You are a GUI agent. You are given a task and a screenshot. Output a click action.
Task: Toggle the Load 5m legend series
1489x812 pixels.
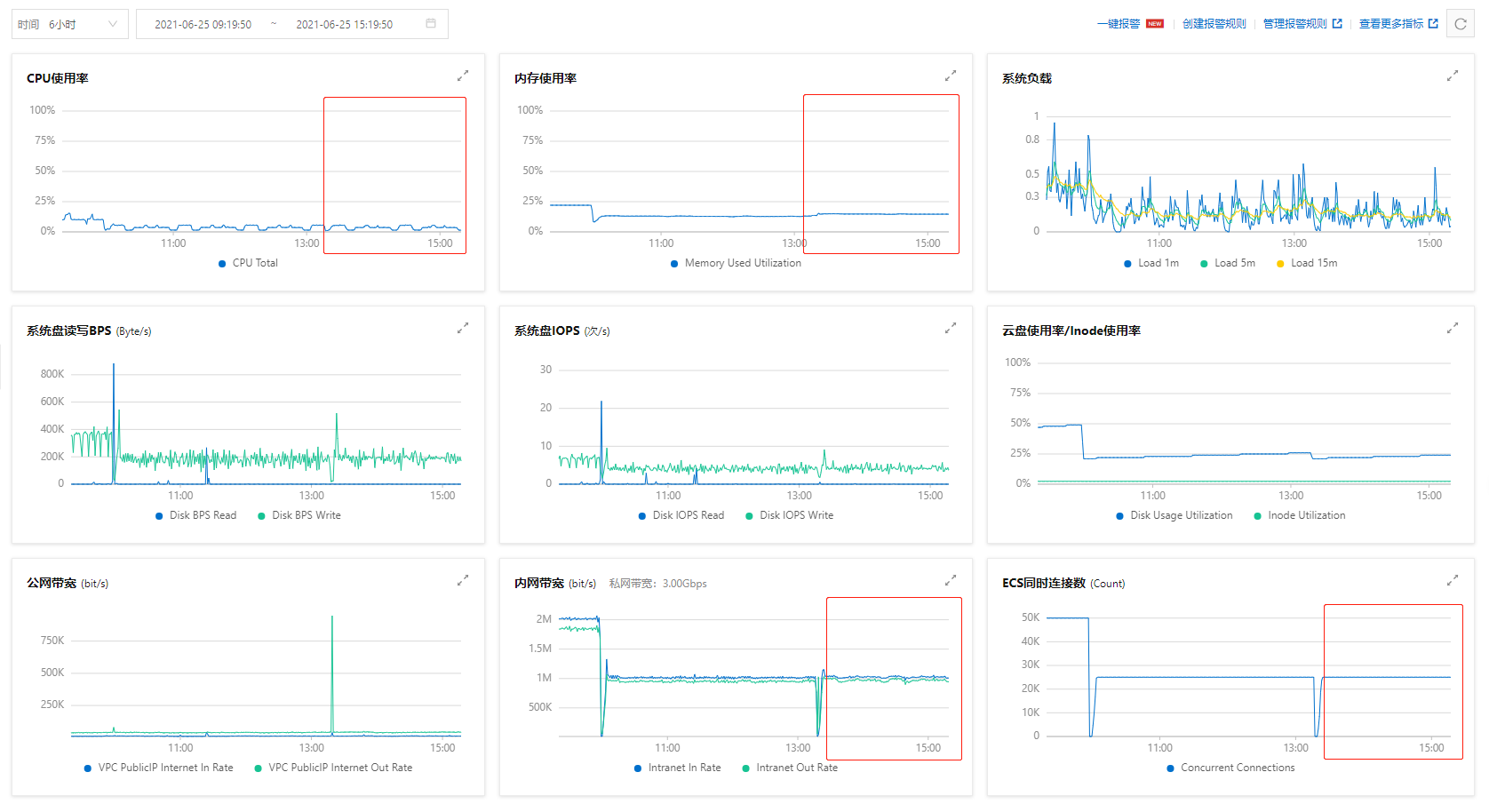click(1228, 263)
